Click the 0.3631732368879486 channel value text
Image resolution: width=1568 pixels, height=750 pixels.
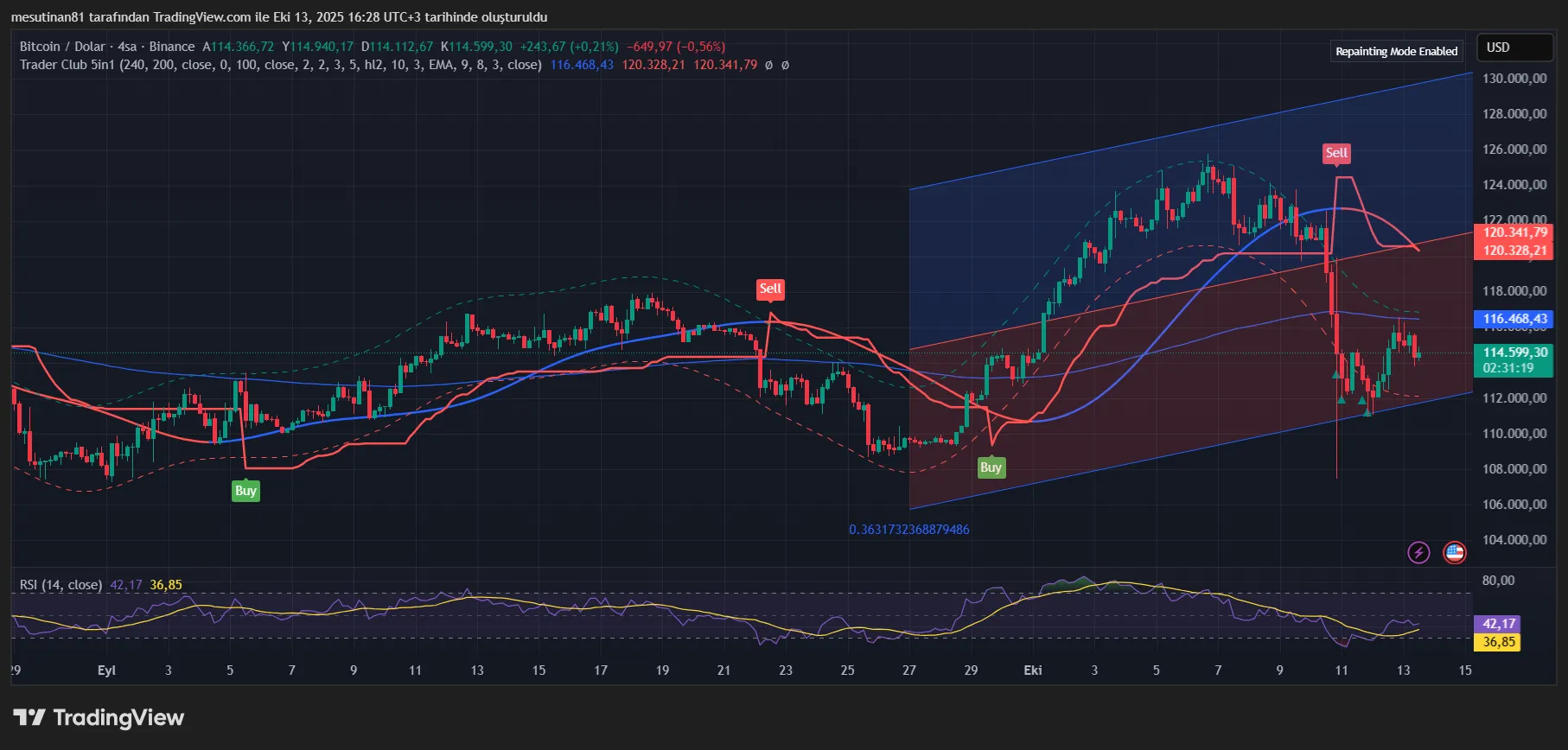908,530
